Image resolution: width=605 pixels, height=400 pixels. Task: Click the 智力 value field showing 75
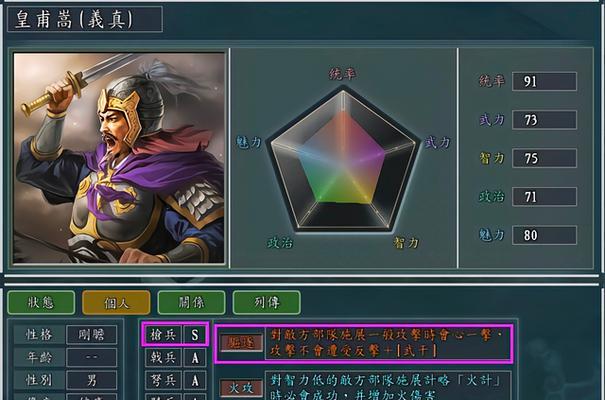pyautogui.click(x=544, y=158)
